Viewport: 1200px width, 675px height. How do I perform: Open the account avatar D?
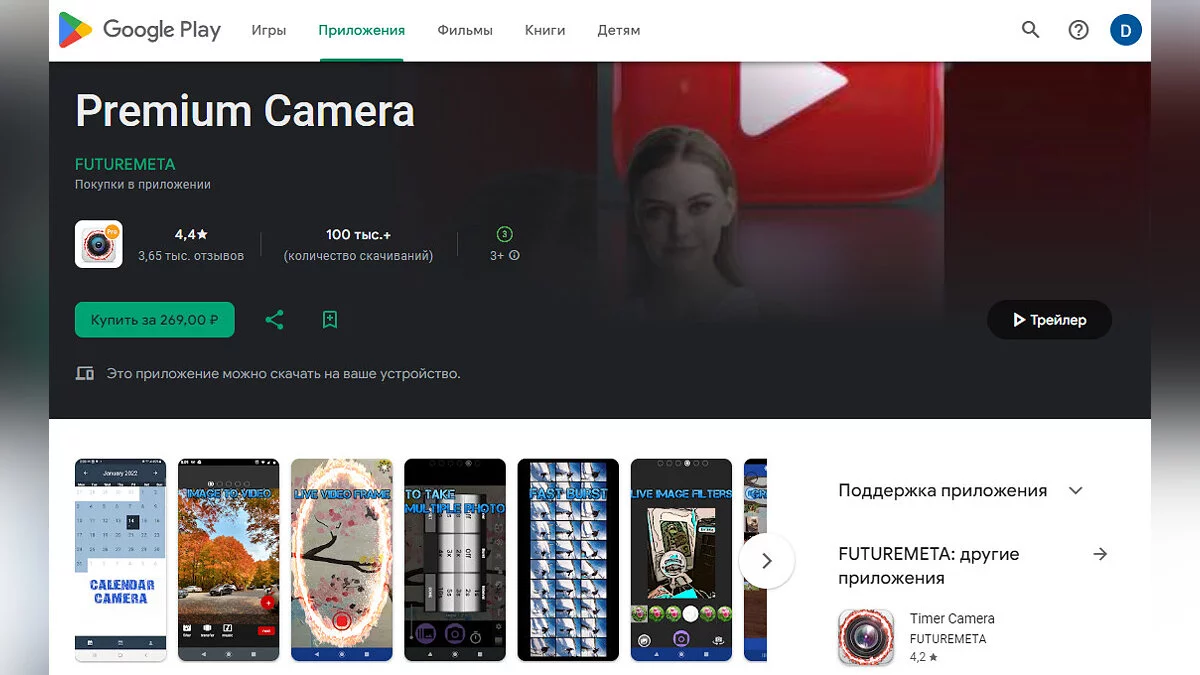click(x=1125, y=30)
